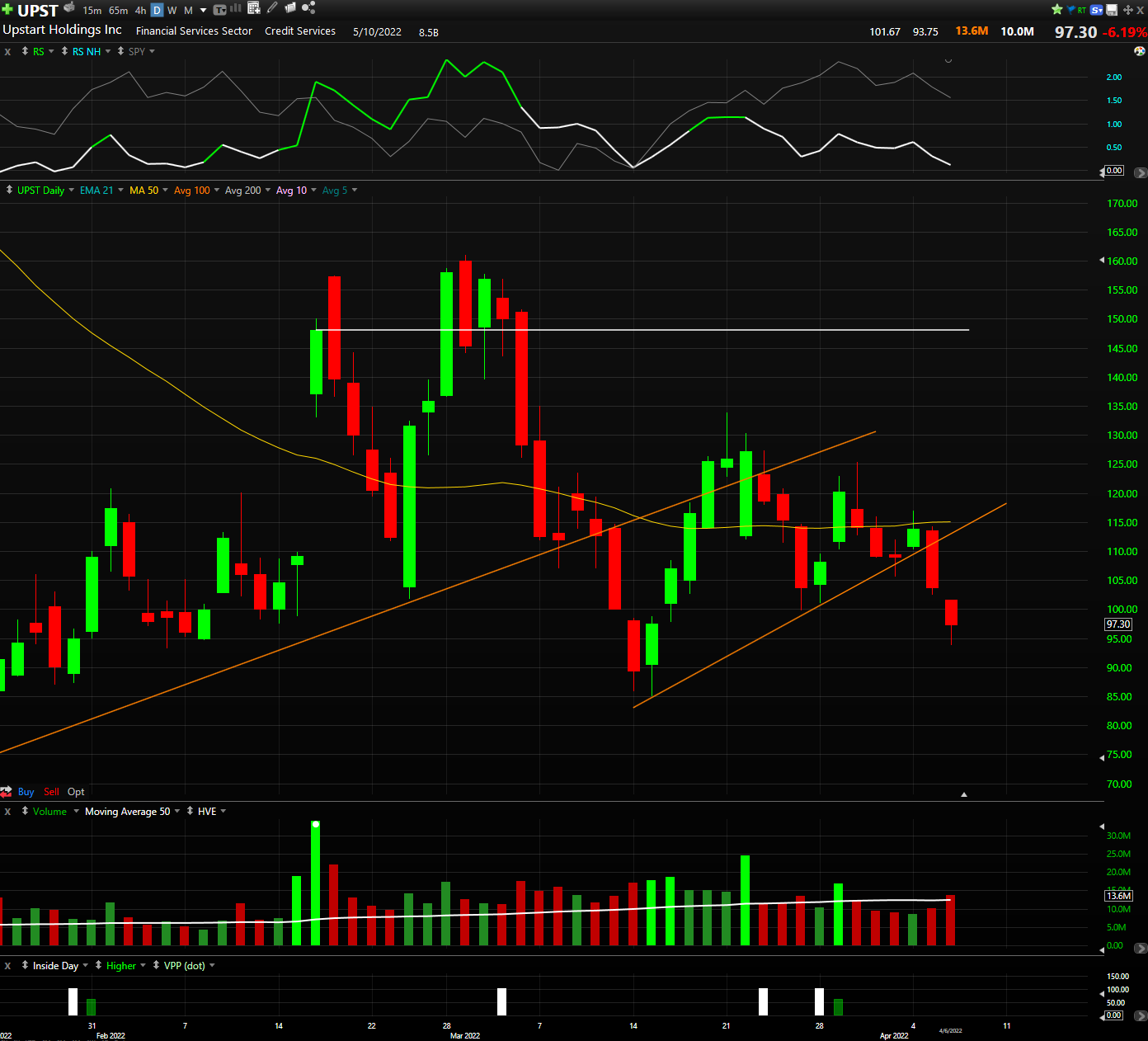1148x1041 pixels.
Task: Open the Financial Services Sector link
Action: 194,31
